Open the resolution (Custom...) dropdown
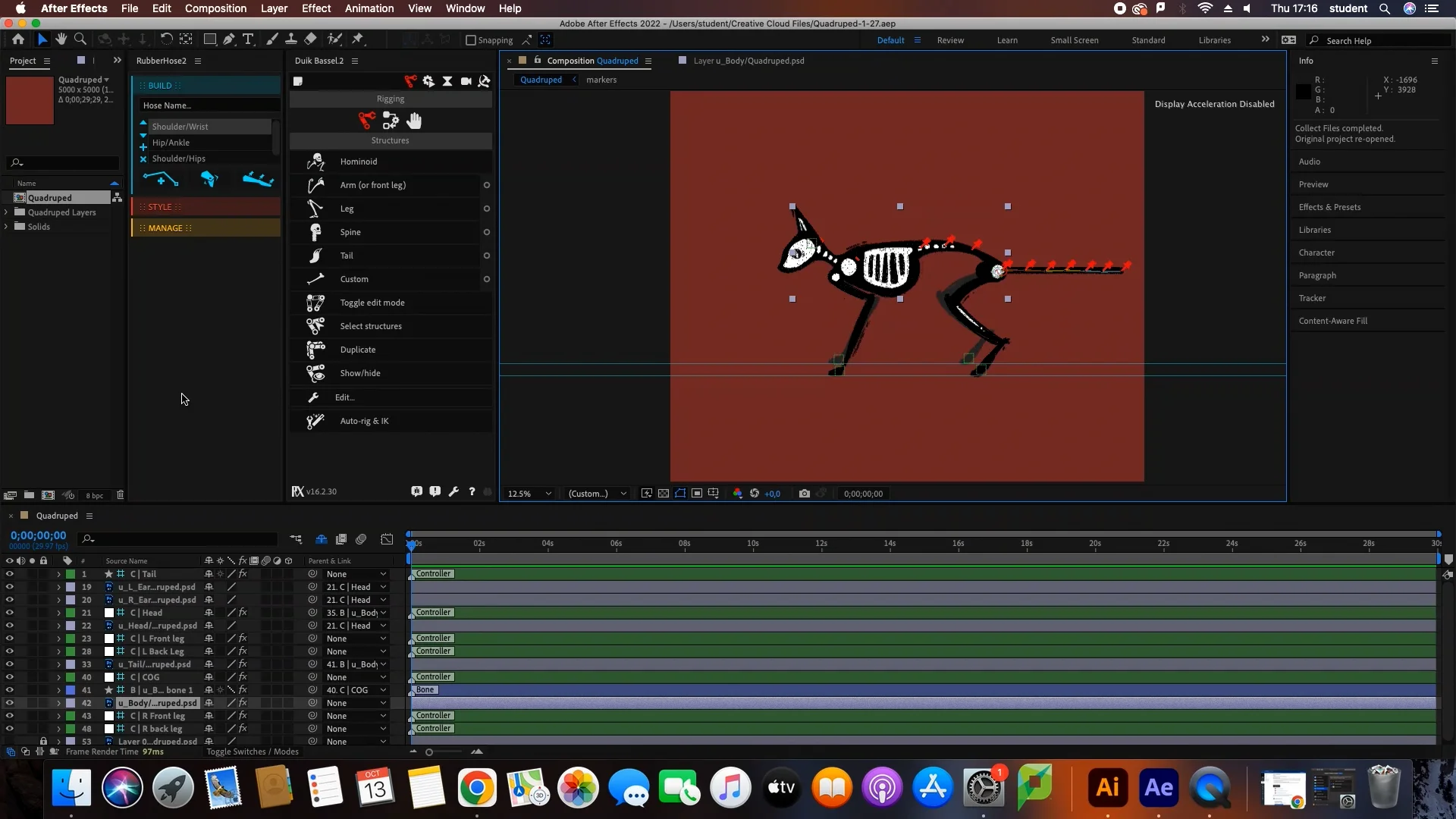 point(597,494)
